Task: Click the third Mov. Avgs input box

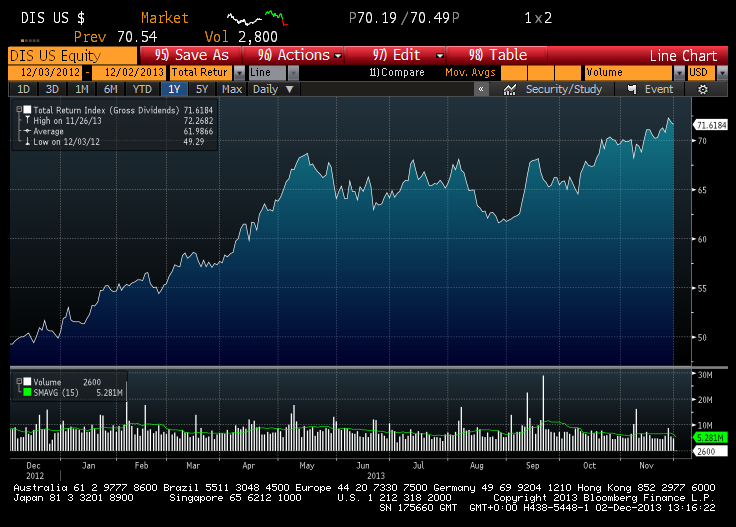Action: coord(568,73)
